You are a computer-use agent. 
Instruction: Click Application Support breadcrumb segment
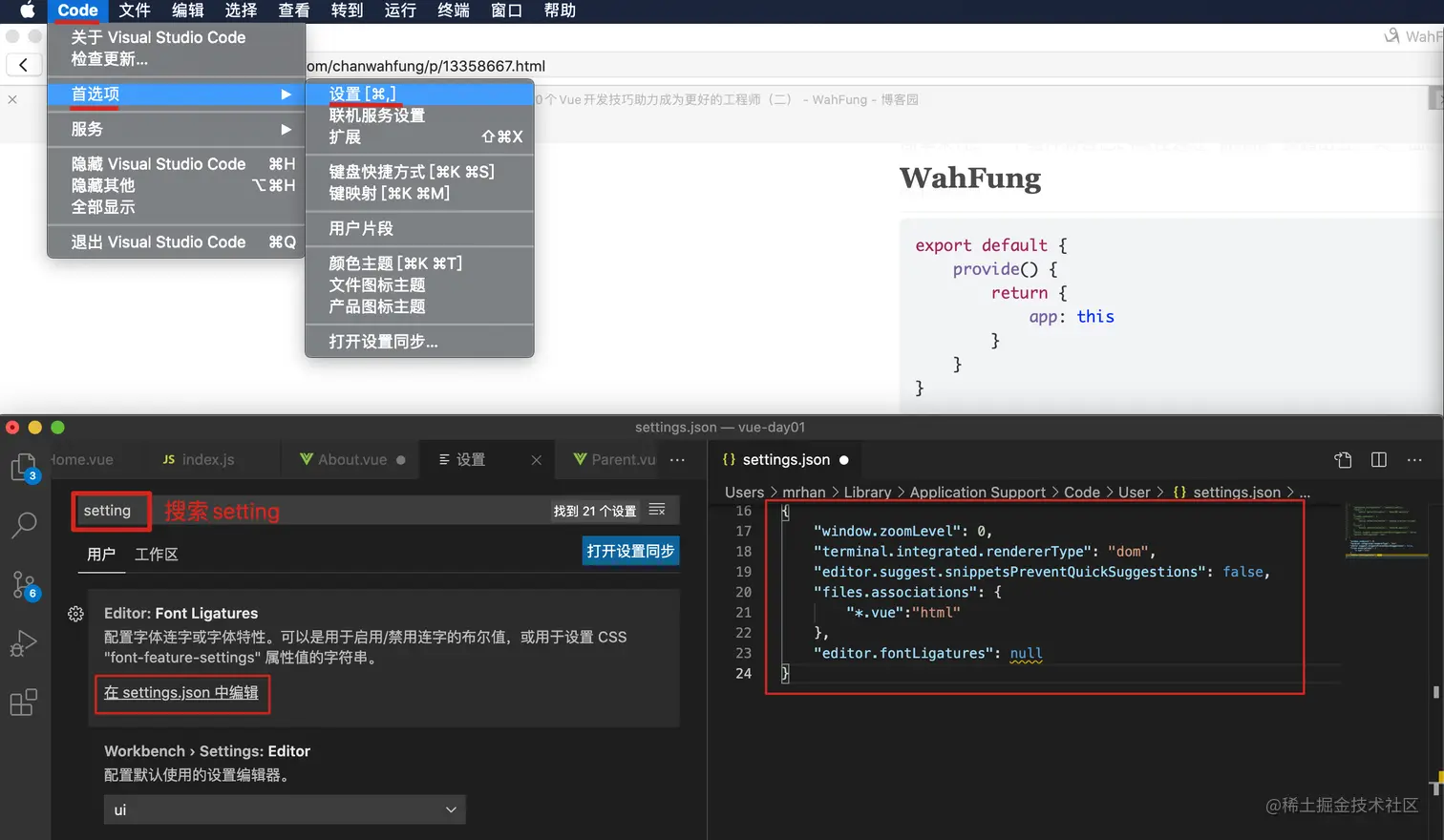tap(977, 492)
